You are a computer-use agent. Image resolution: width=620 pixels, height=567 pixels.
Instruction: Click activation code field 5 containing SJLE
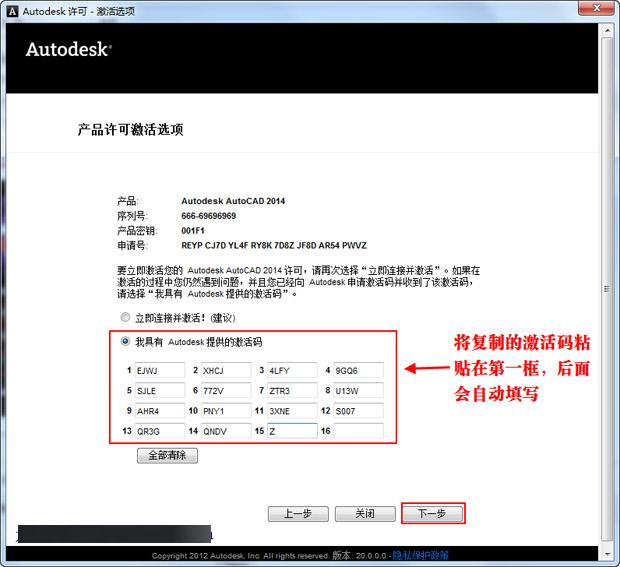(160, 391)
